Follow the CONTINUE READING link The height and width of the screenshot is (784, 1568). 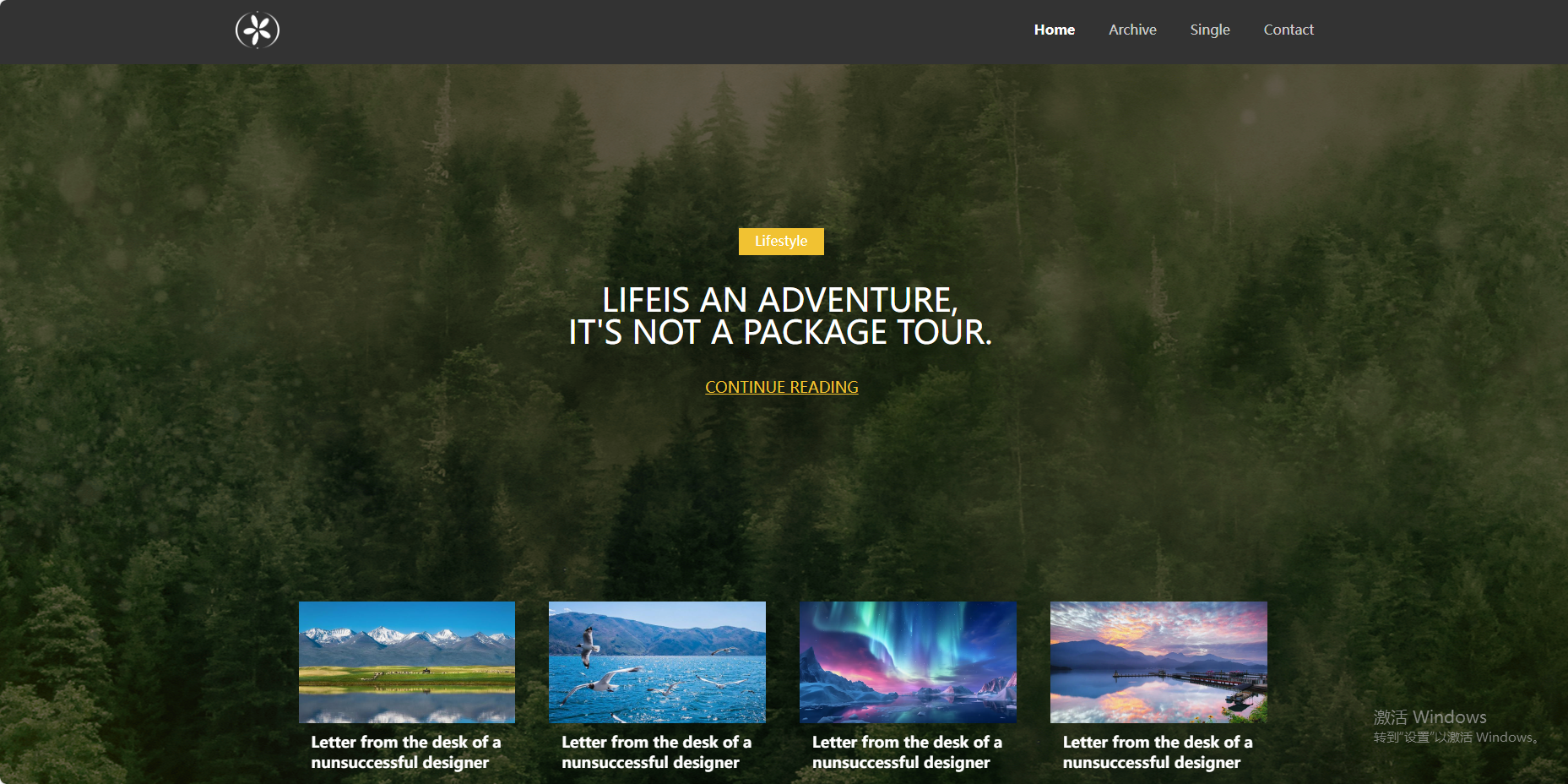coord(782,387)
